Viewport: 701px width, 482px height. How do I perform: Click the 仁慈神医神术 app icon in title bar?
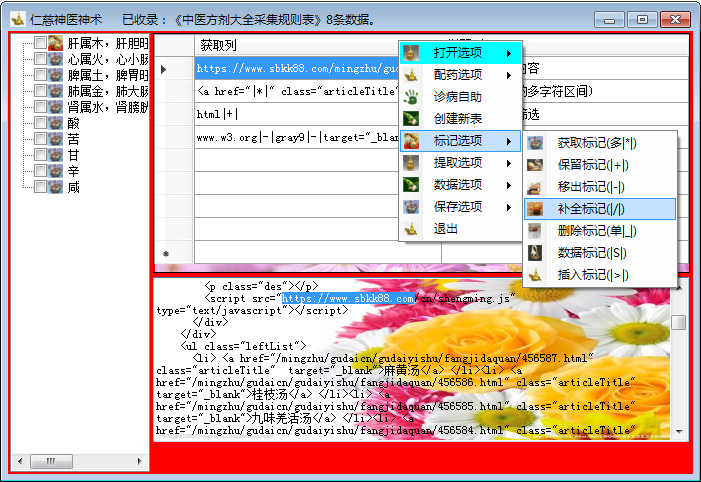18,19
